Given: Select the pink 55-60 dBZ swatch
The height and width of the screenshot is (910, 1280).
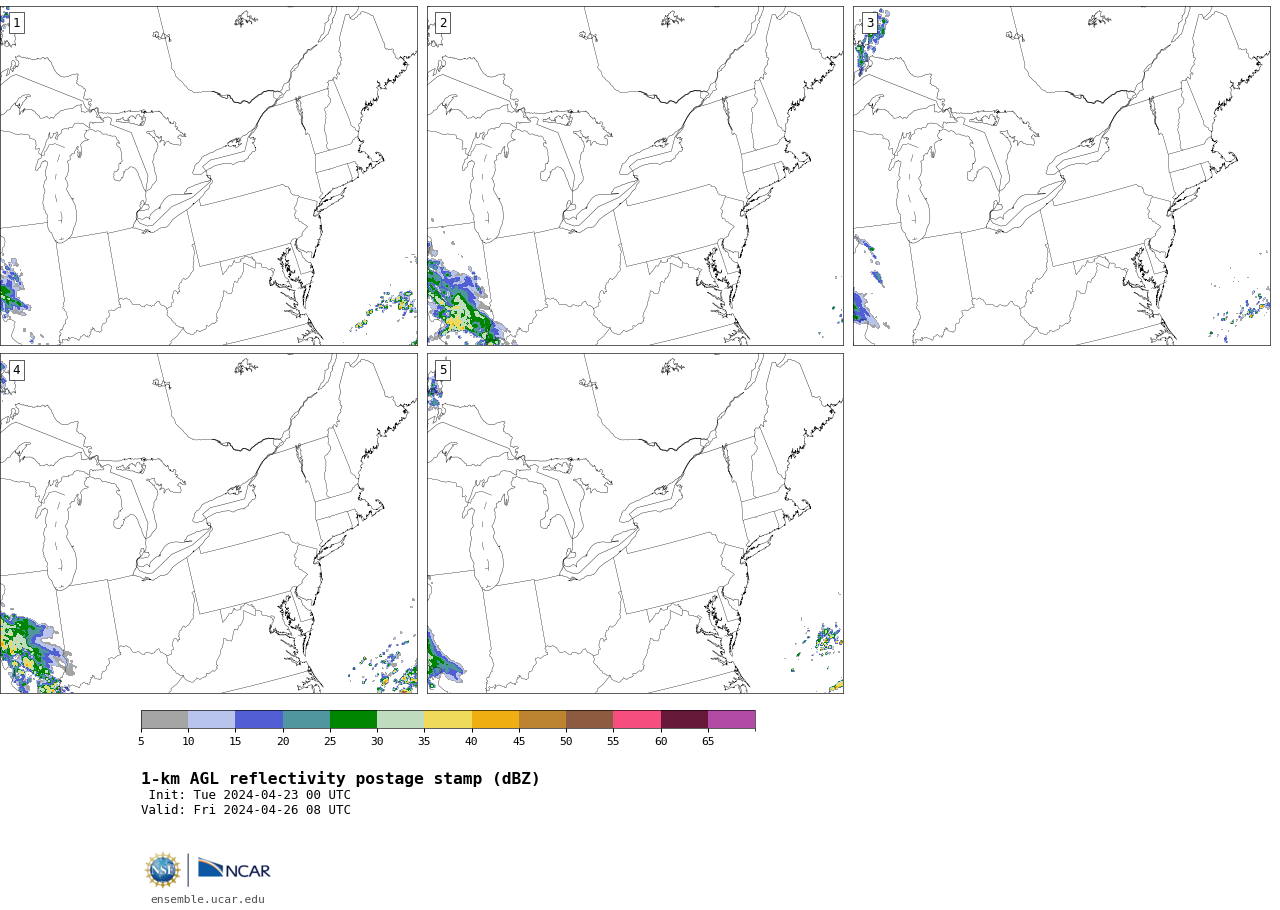Looking at the screenshot, I should click(x=637, y=720).
